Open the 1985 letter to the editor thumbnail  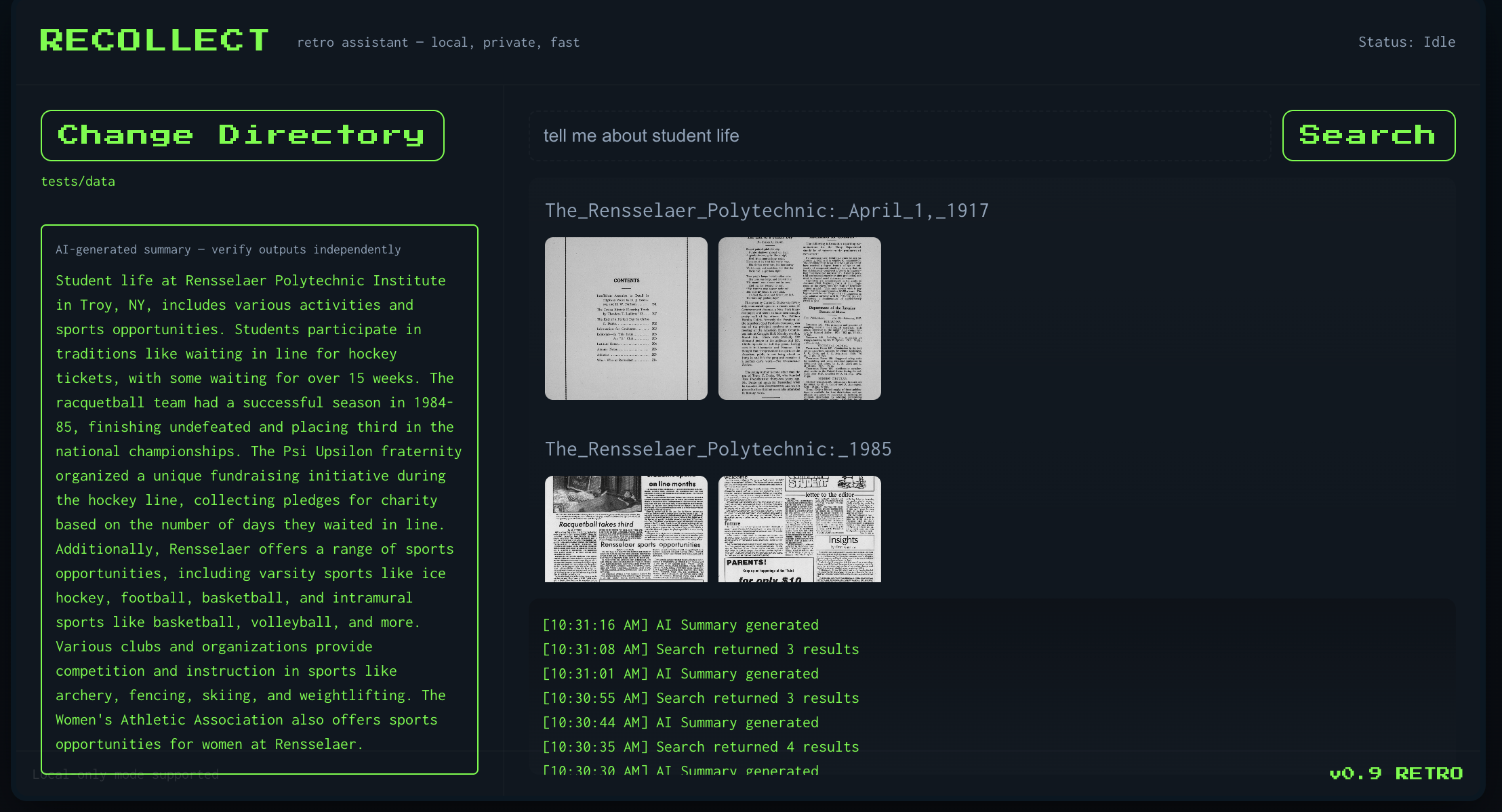pyautogui.click(x=799, y=529)
